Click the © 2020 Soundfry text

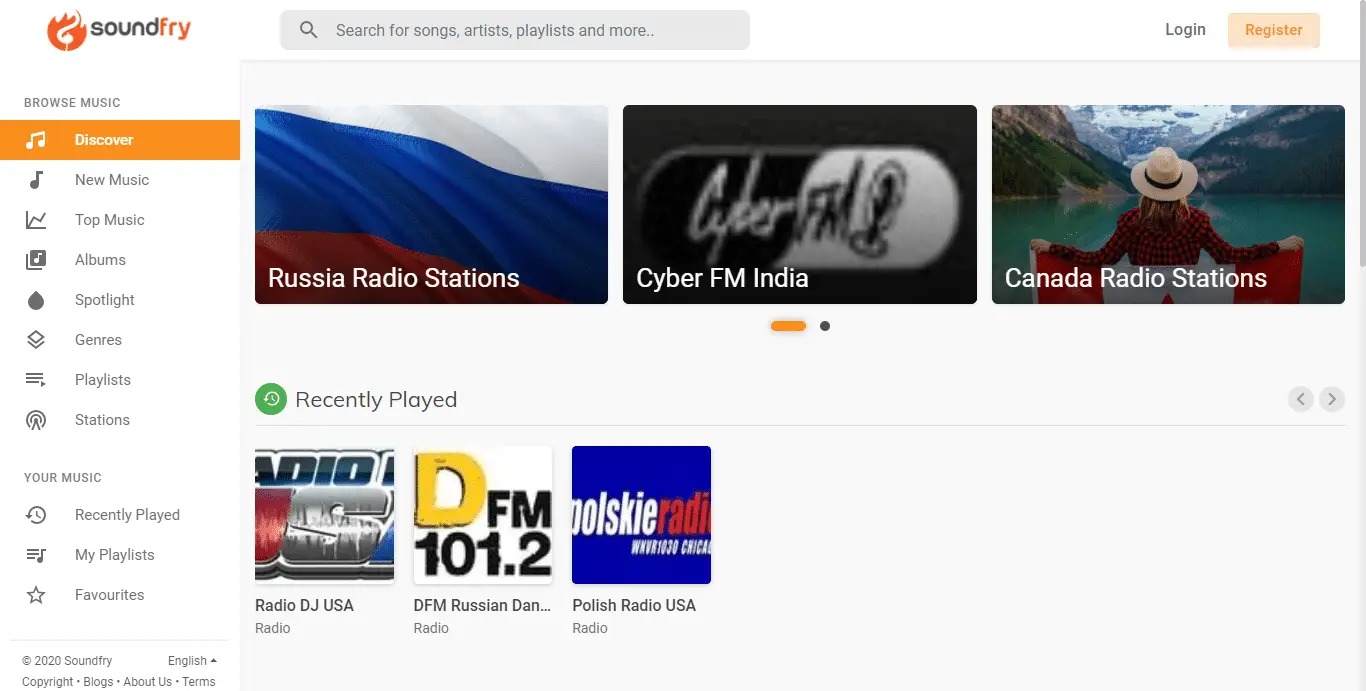(67, 661)
